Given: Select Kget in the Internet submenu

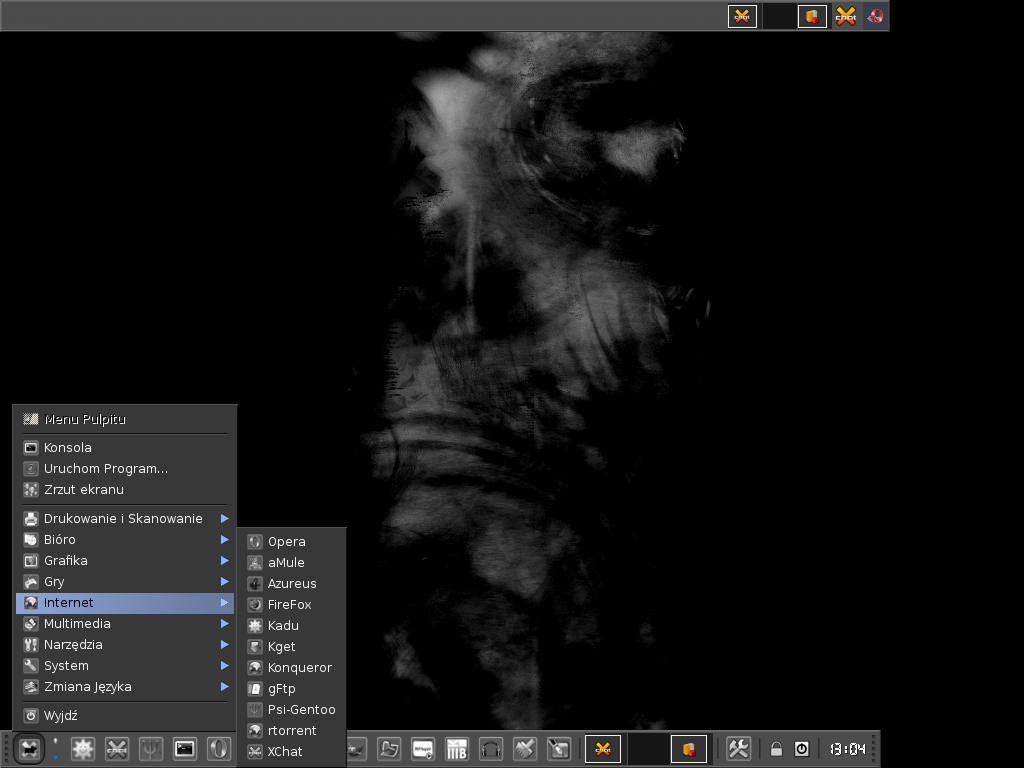Looking at the screenshot, I should coord(291,647).
